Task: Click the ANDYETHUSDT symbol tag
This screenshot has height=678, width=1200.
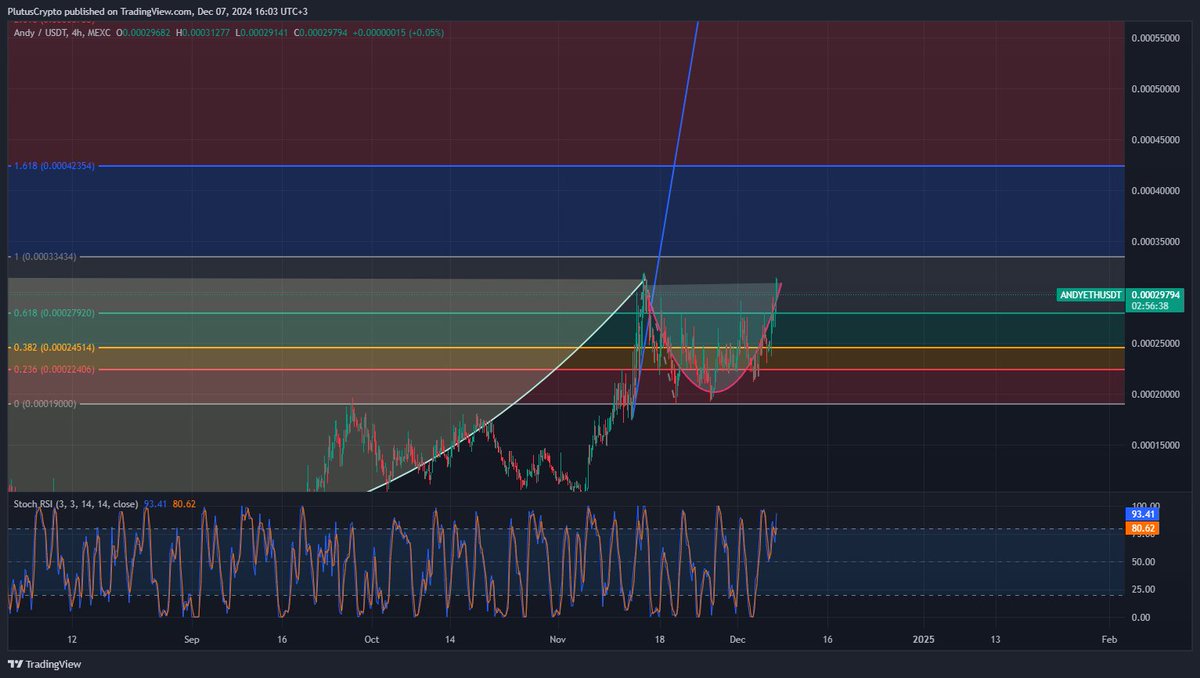Action: click(x=1091, y=295)
